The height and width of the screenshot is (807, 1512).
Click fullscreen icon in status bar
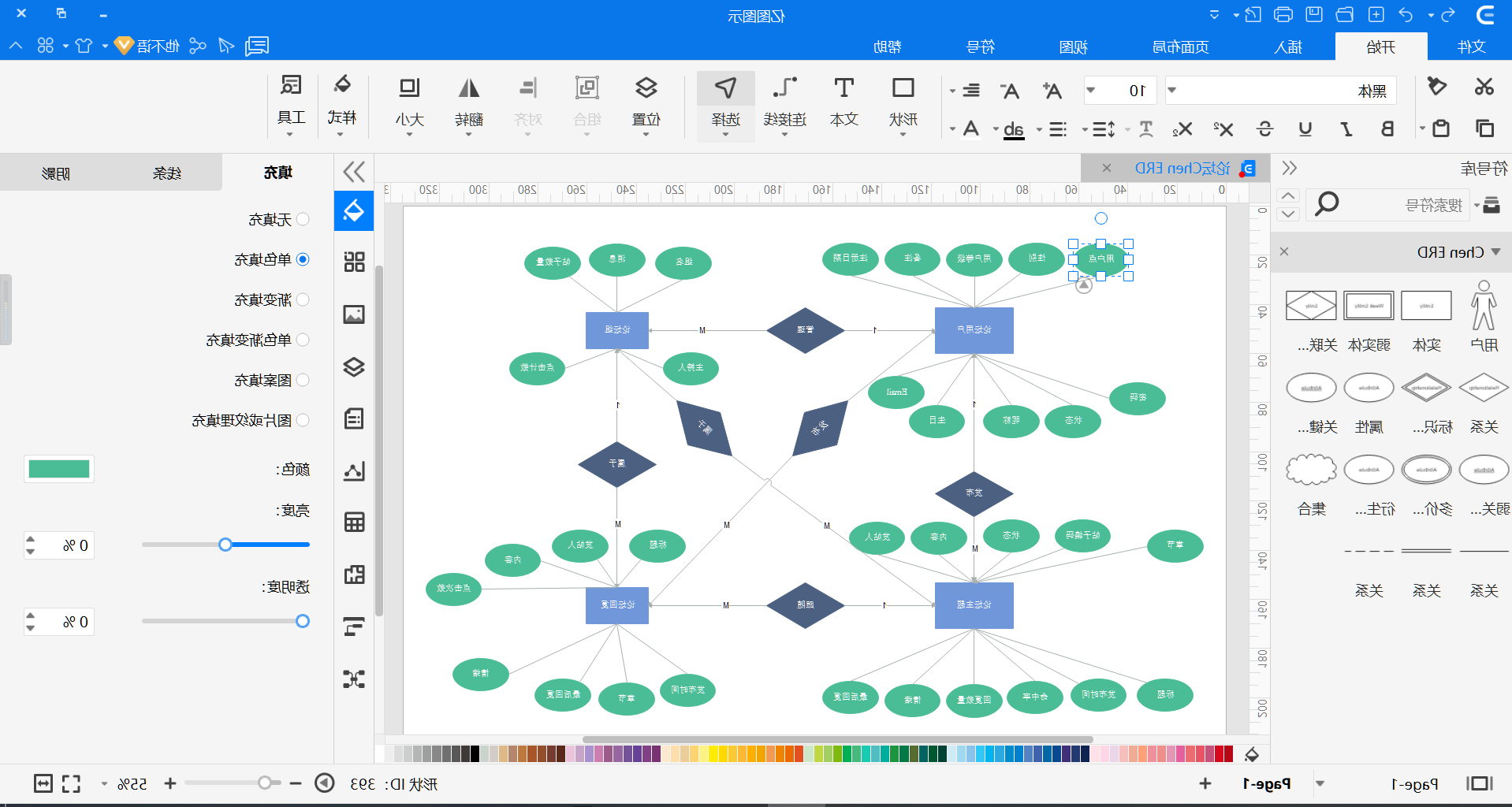pos(71,783)
